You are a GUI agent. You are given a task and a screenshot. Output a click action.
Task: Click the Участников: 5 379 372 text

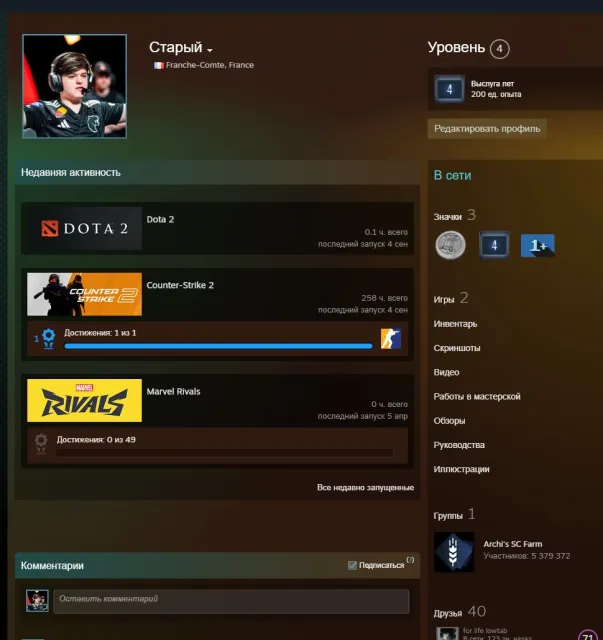point(527,556)
